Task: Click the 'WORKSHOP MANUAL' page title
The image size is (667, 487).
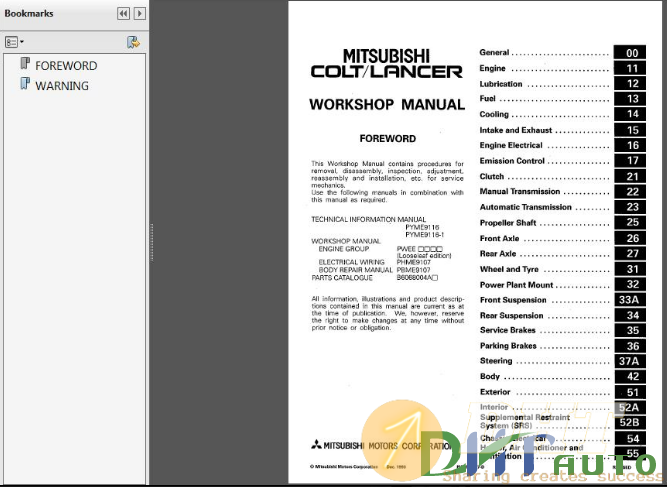Action: (x=387, y=104)
